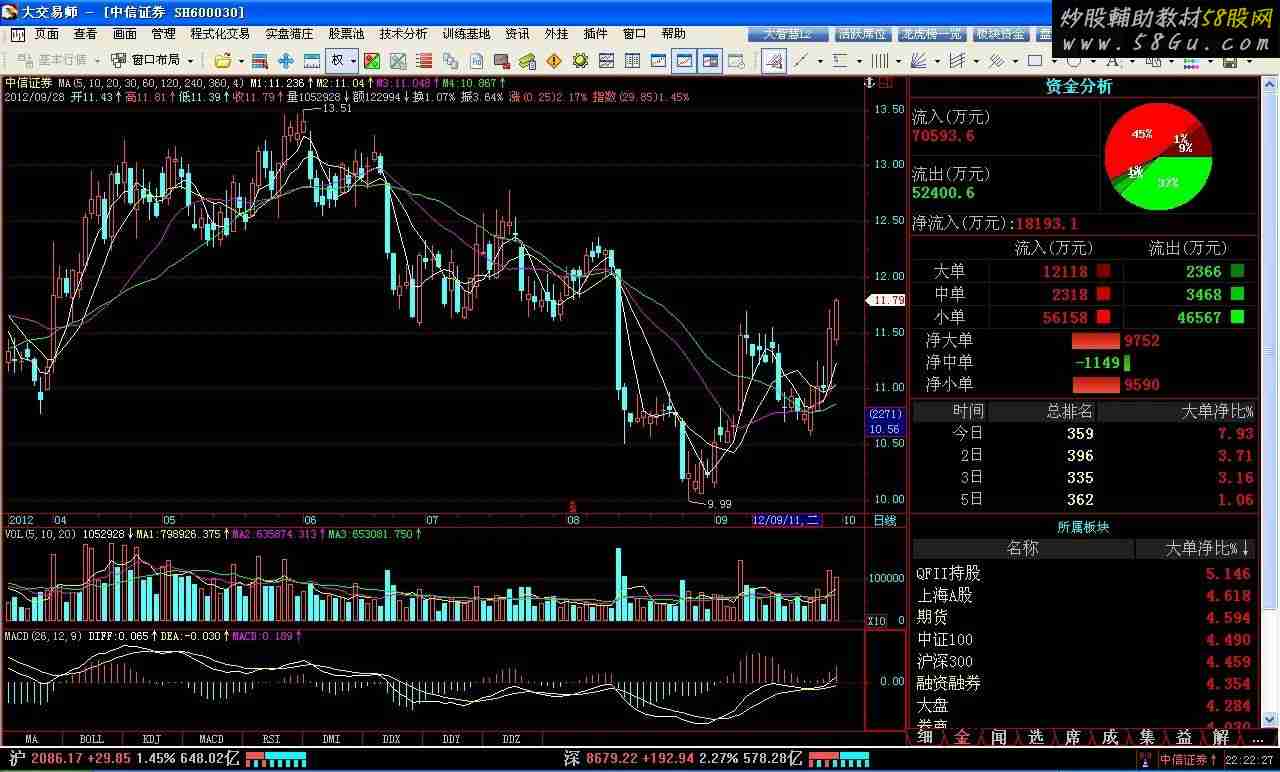Click the 活跃席位 button

[x=862, y=34]
